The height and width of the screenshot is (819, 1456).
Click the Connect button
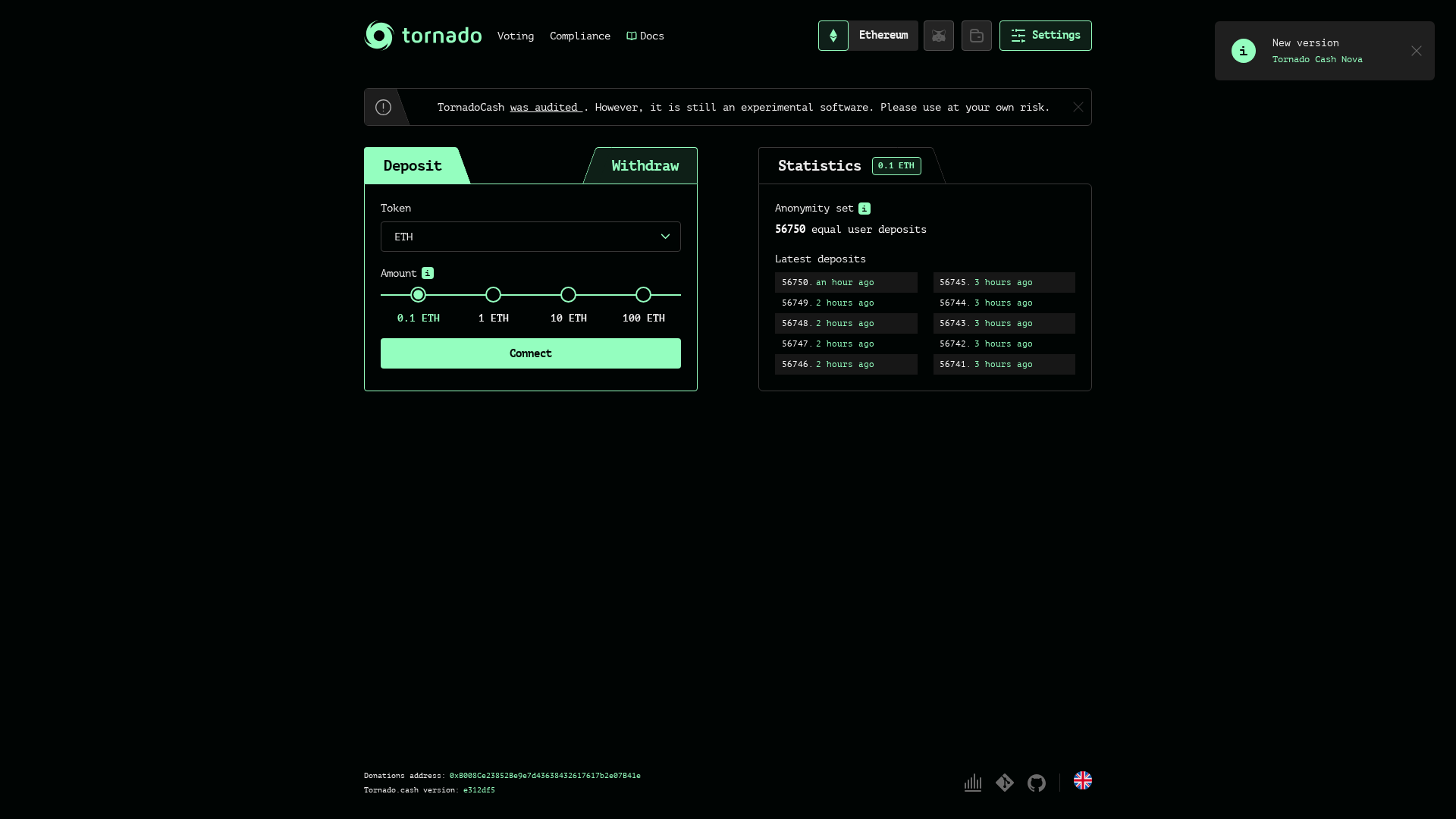[531, 353]
